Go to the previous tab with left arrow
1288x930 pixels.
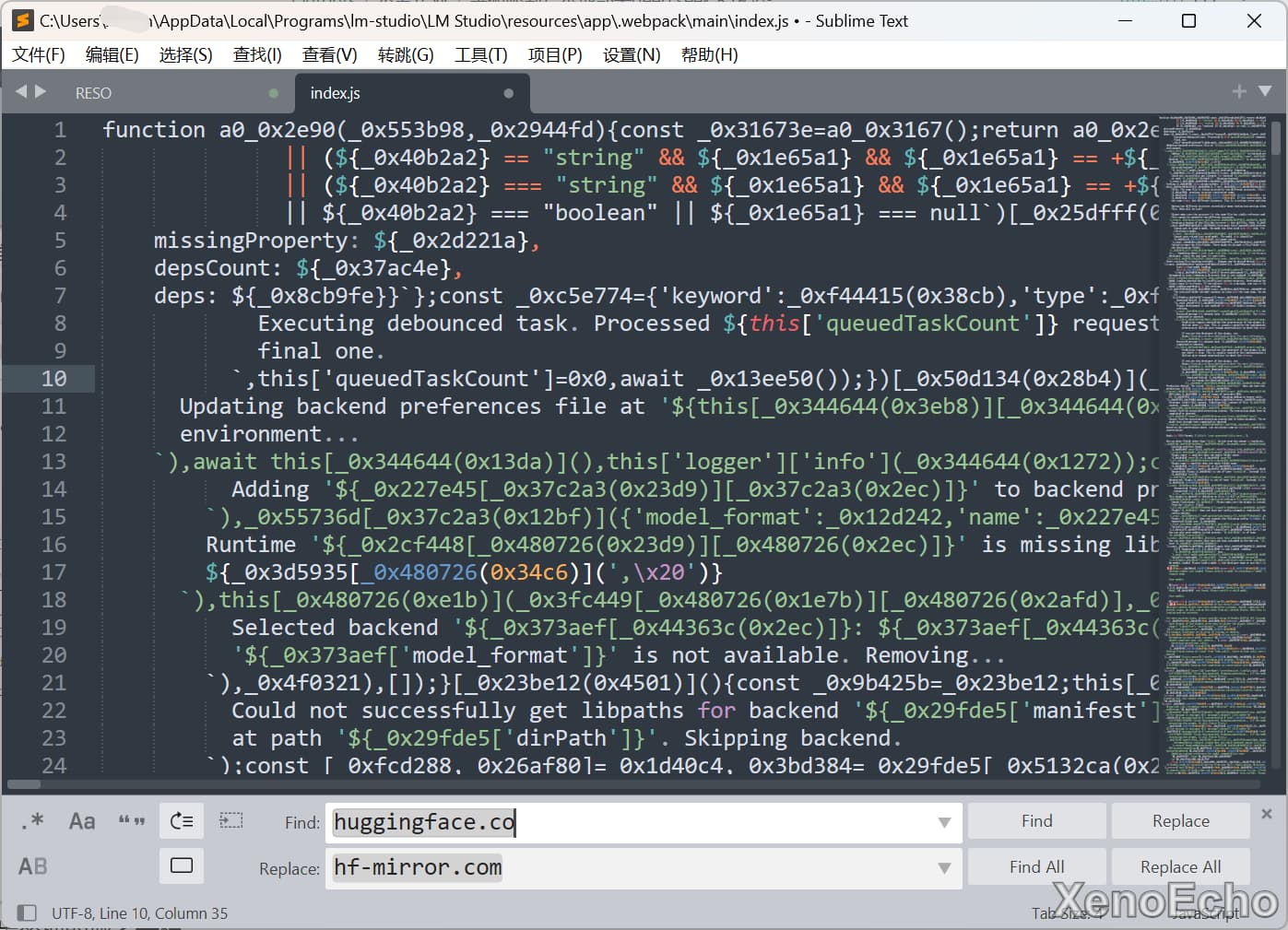click(21, 91)
